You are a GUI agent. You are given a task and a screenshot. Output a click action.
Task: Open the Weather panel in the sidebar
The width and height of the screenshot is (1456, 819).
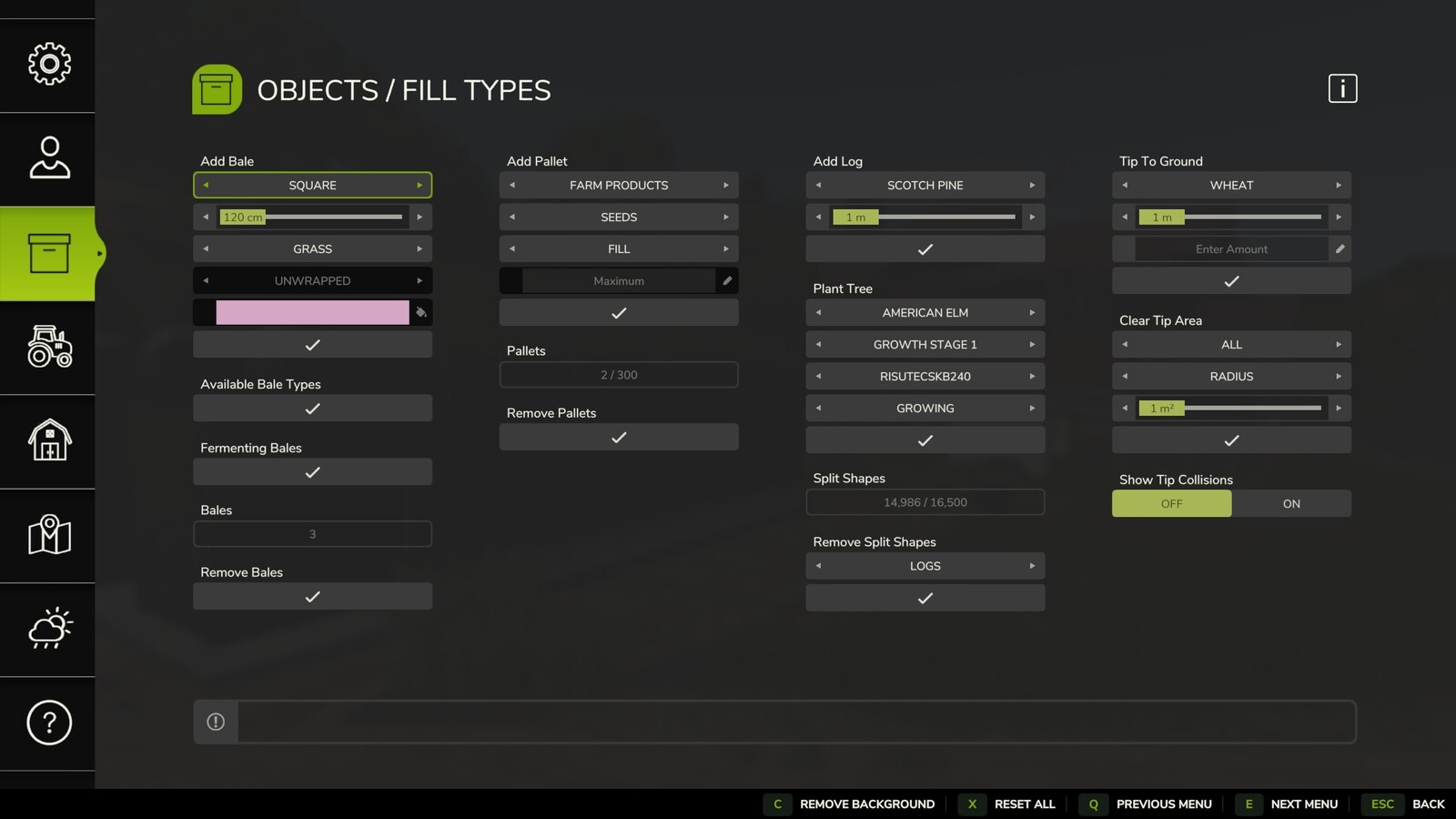(47, 629)
